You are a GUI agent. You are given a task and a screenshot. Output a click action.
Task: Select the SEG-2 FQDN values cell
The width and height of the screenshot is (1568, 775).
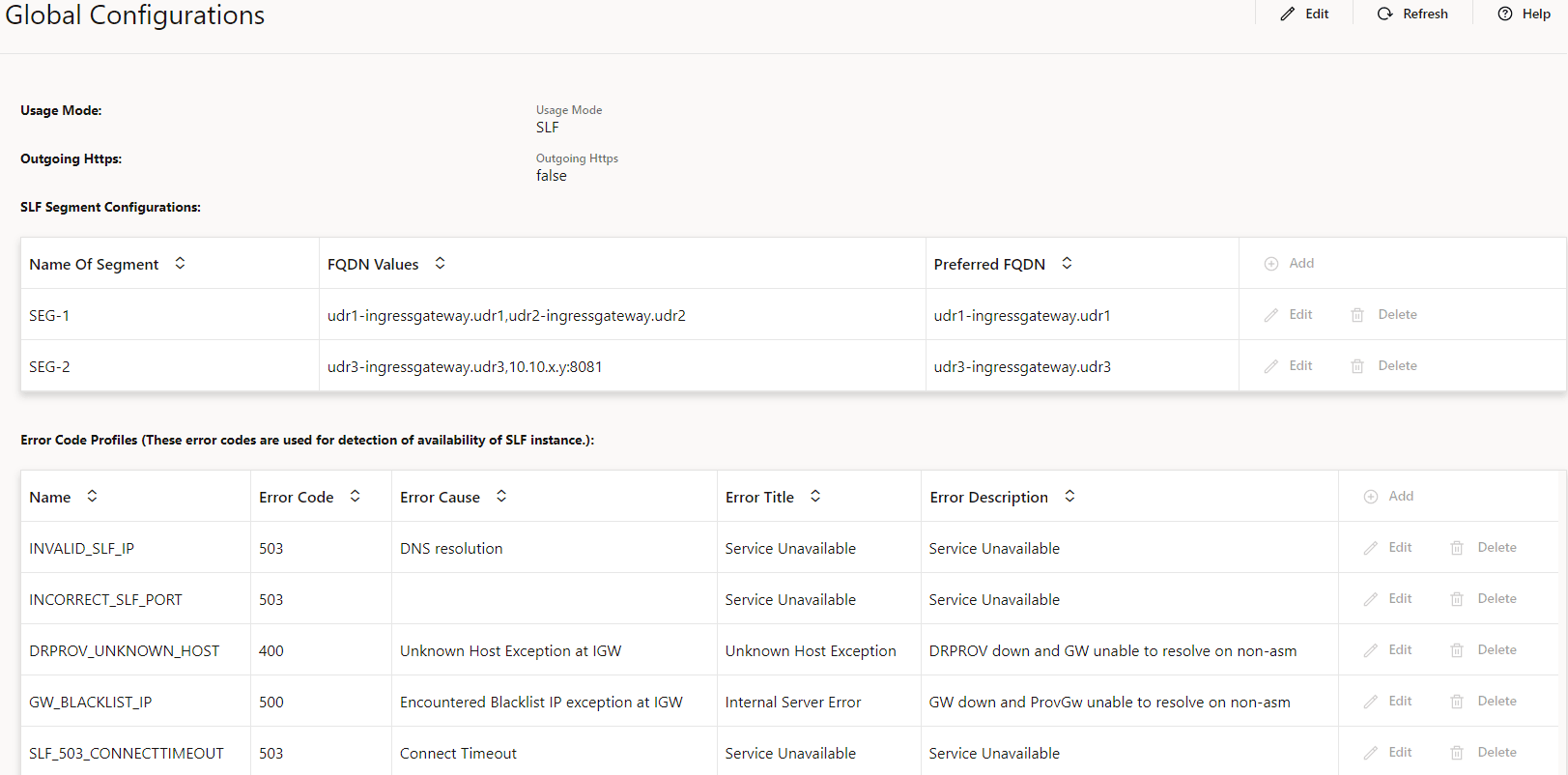pos(465,367)
